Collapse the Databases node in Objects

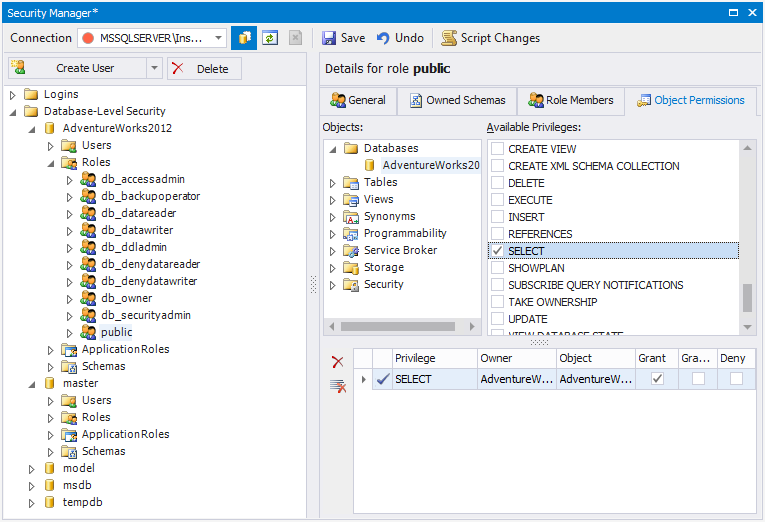[x=333, y=149]
